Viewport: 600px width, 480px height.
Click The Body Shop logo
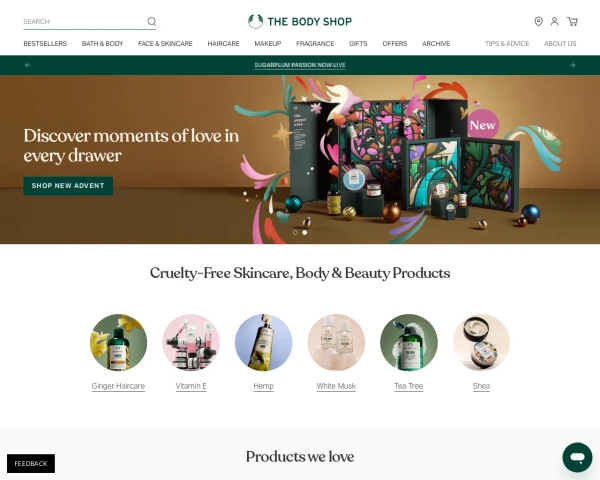point(300,21)
